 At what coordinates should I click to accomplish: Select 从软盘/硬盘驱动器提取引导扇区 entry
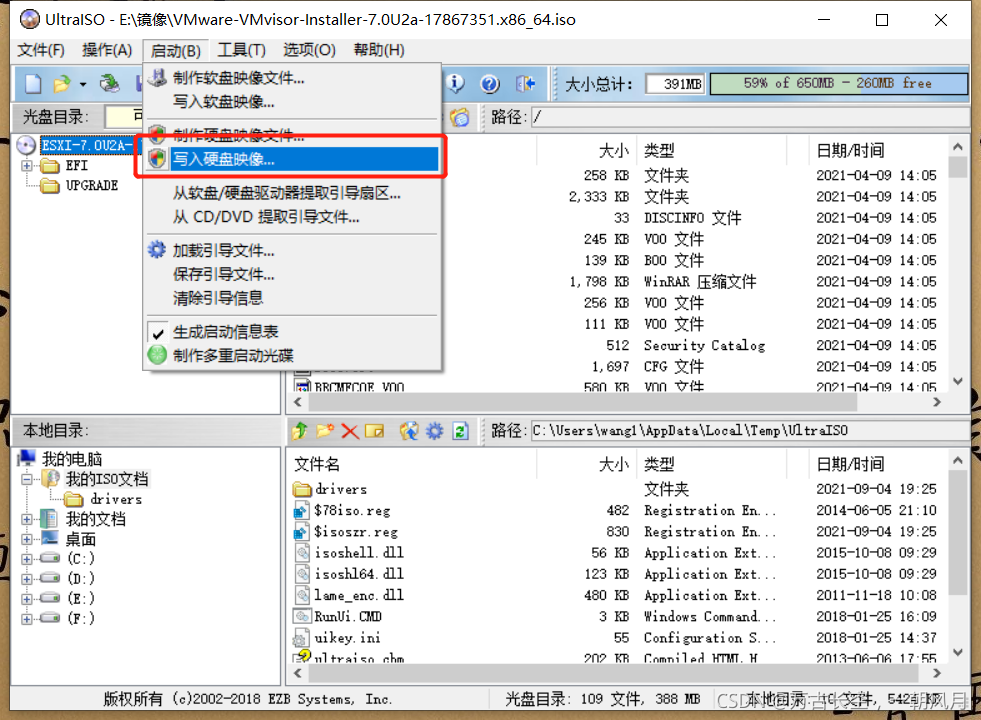pyautogui.click(x=287, y=193)
